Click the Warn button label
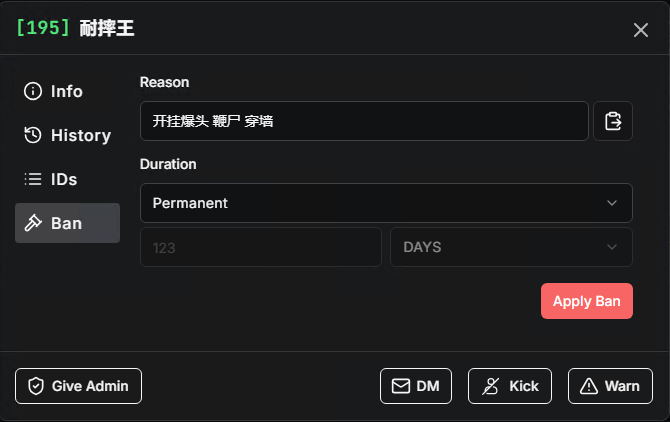This screenshot has width=670, height=422. click(622, 386)
